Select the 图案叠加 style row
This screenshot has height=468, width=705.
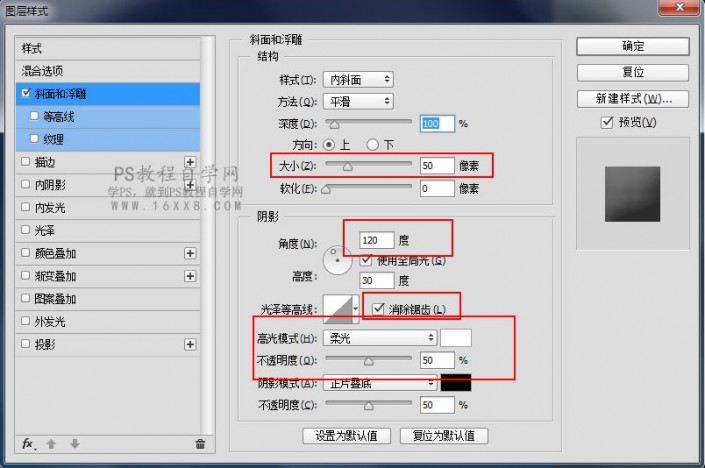point(108,299)
